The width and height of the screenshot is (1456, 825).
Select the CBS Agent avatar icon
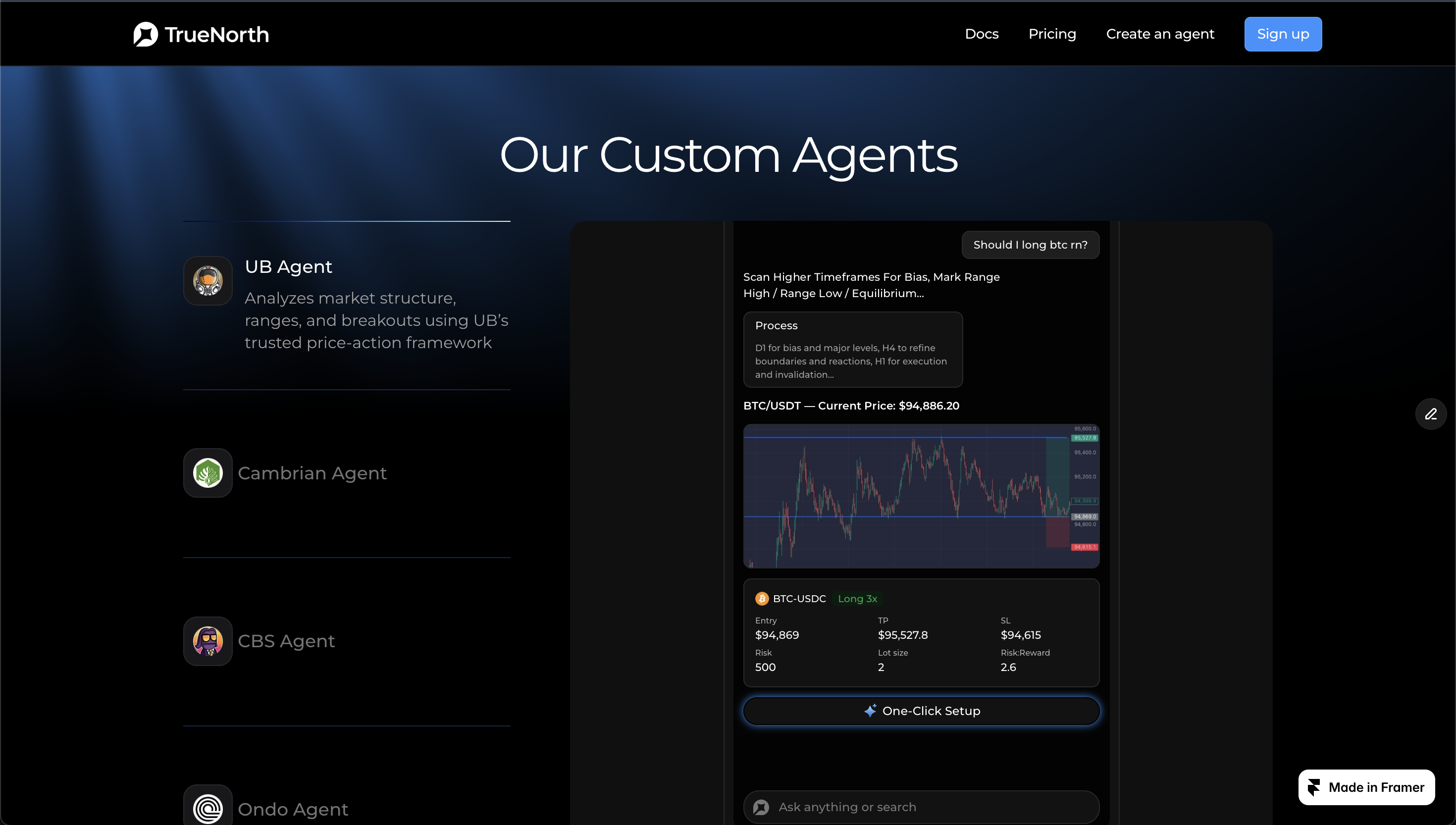pos(208,641)
